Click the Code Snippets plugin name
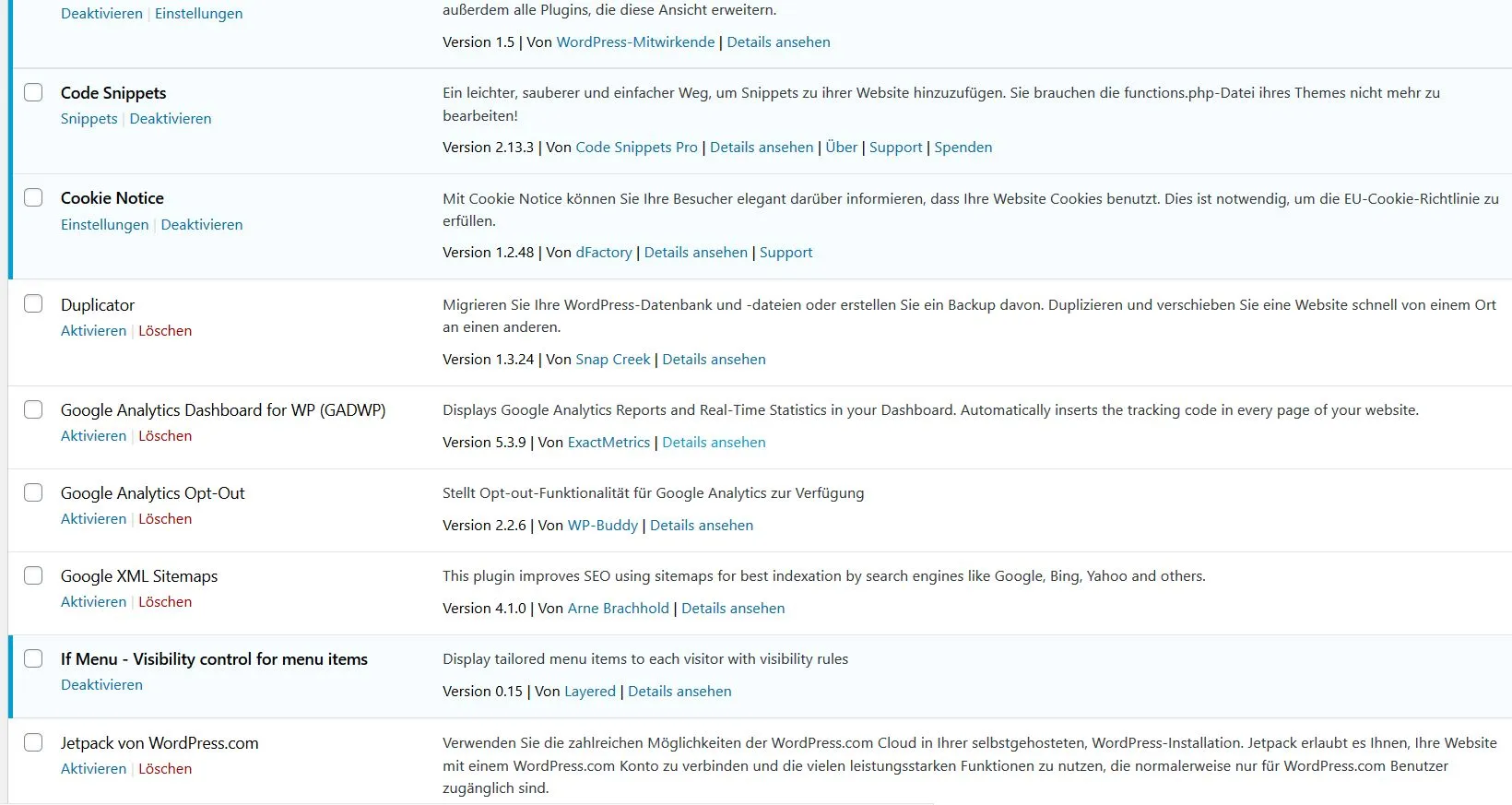The image size is (1512, 805). (113, 93)
